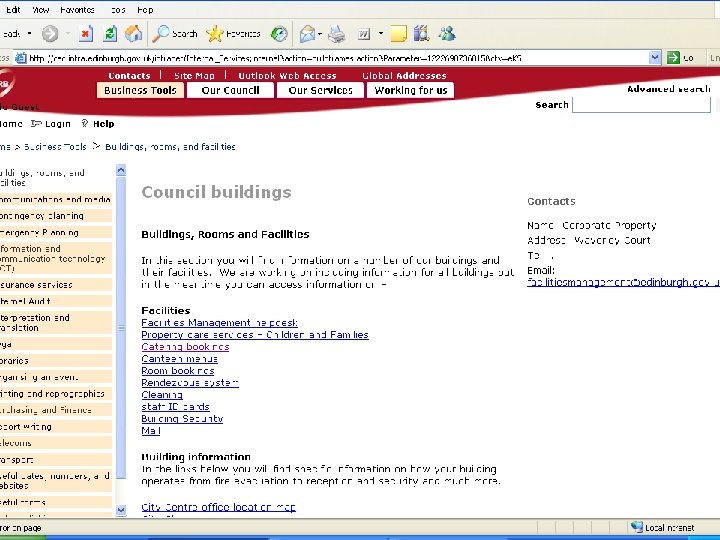The width and height of the screenshot is (720, 540).
Task: Click the browser address URL field
Action: click(x=338, y=58)
